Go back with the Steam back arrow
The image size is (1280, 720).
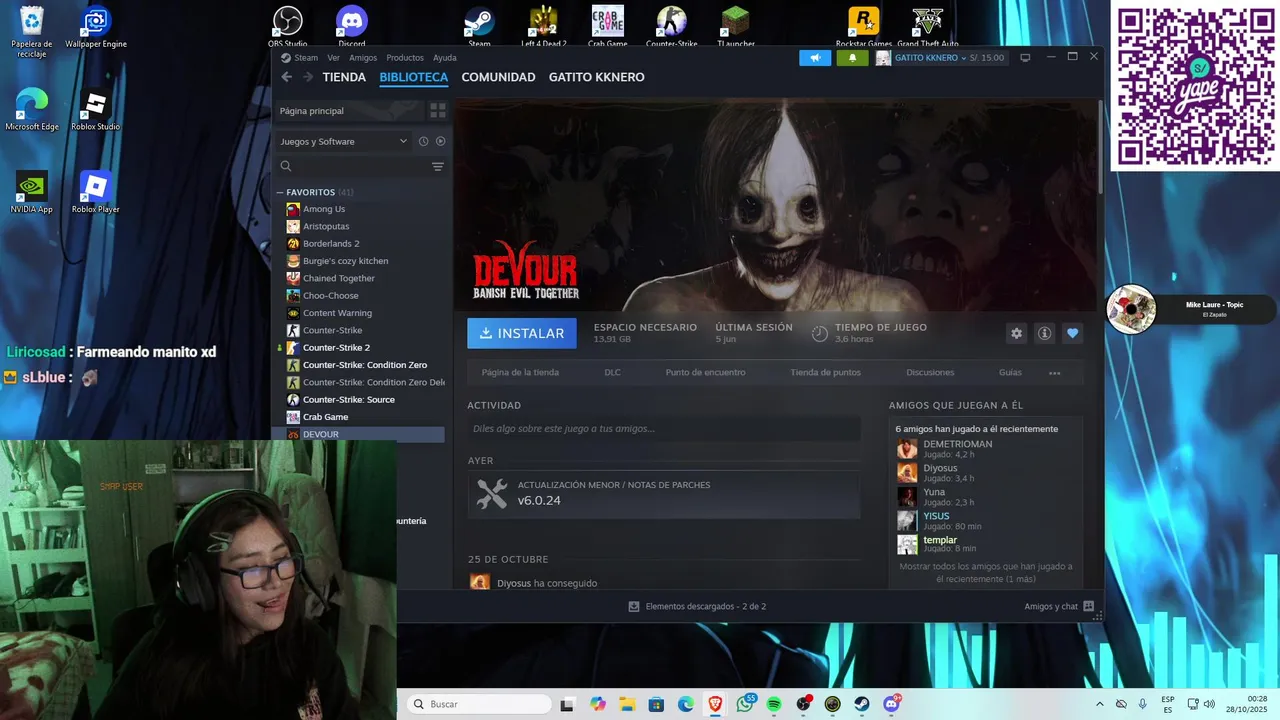coord(287,77)
